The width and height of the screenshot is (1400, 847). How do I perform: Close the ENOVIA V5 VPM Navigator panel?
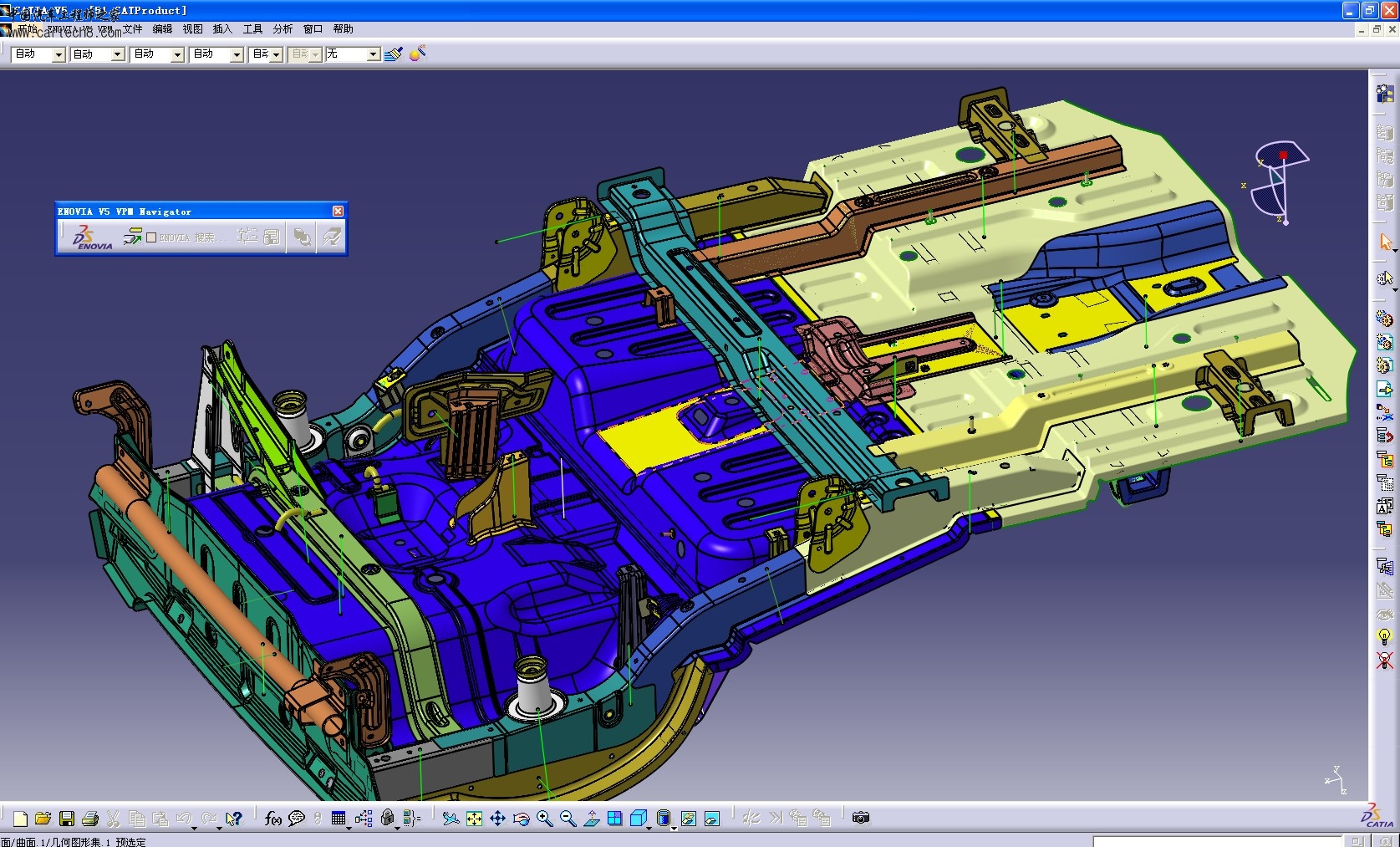click(338, 212)
